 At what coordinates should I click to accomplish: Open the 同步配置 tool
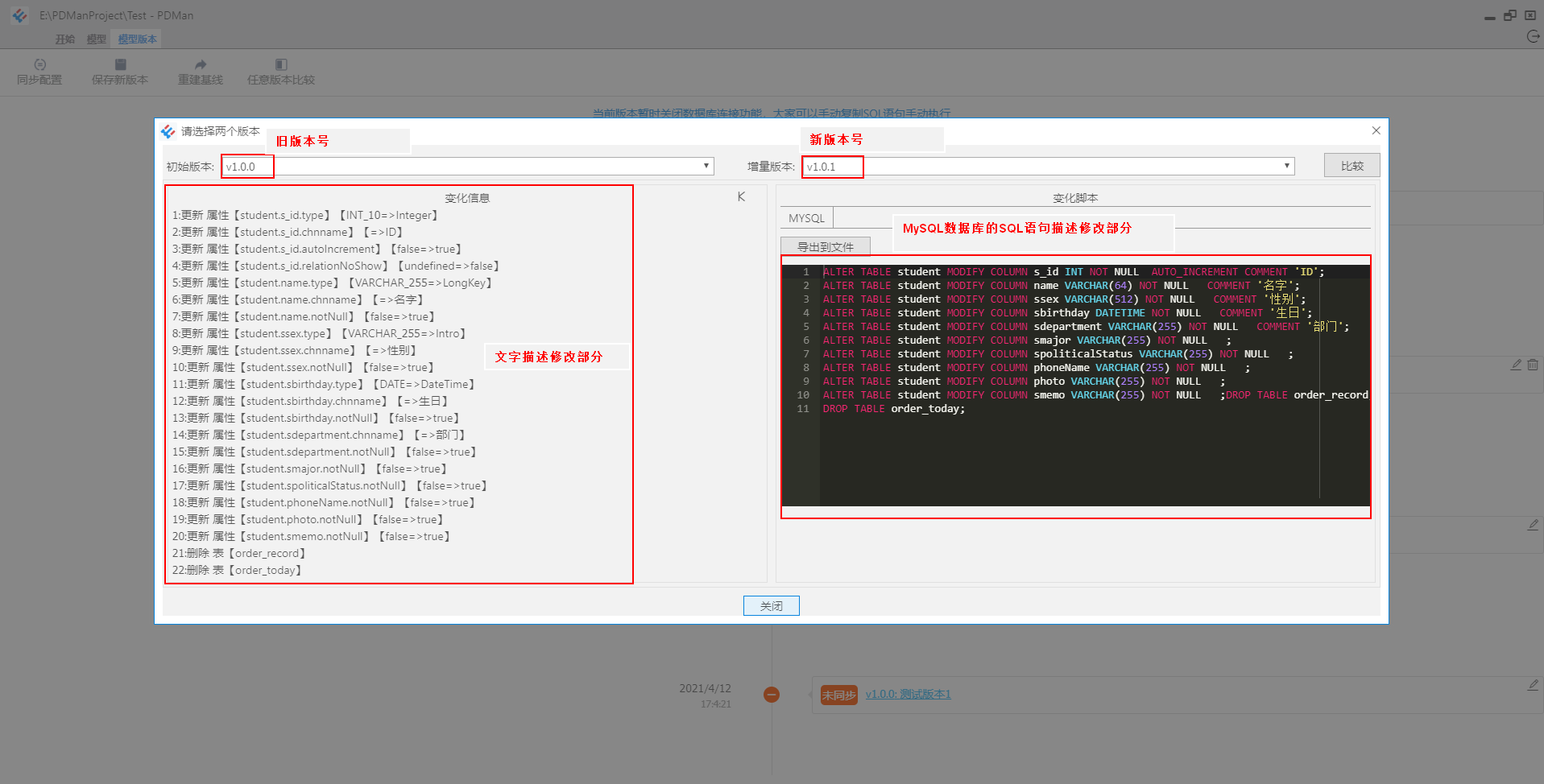tap(39, 72)
